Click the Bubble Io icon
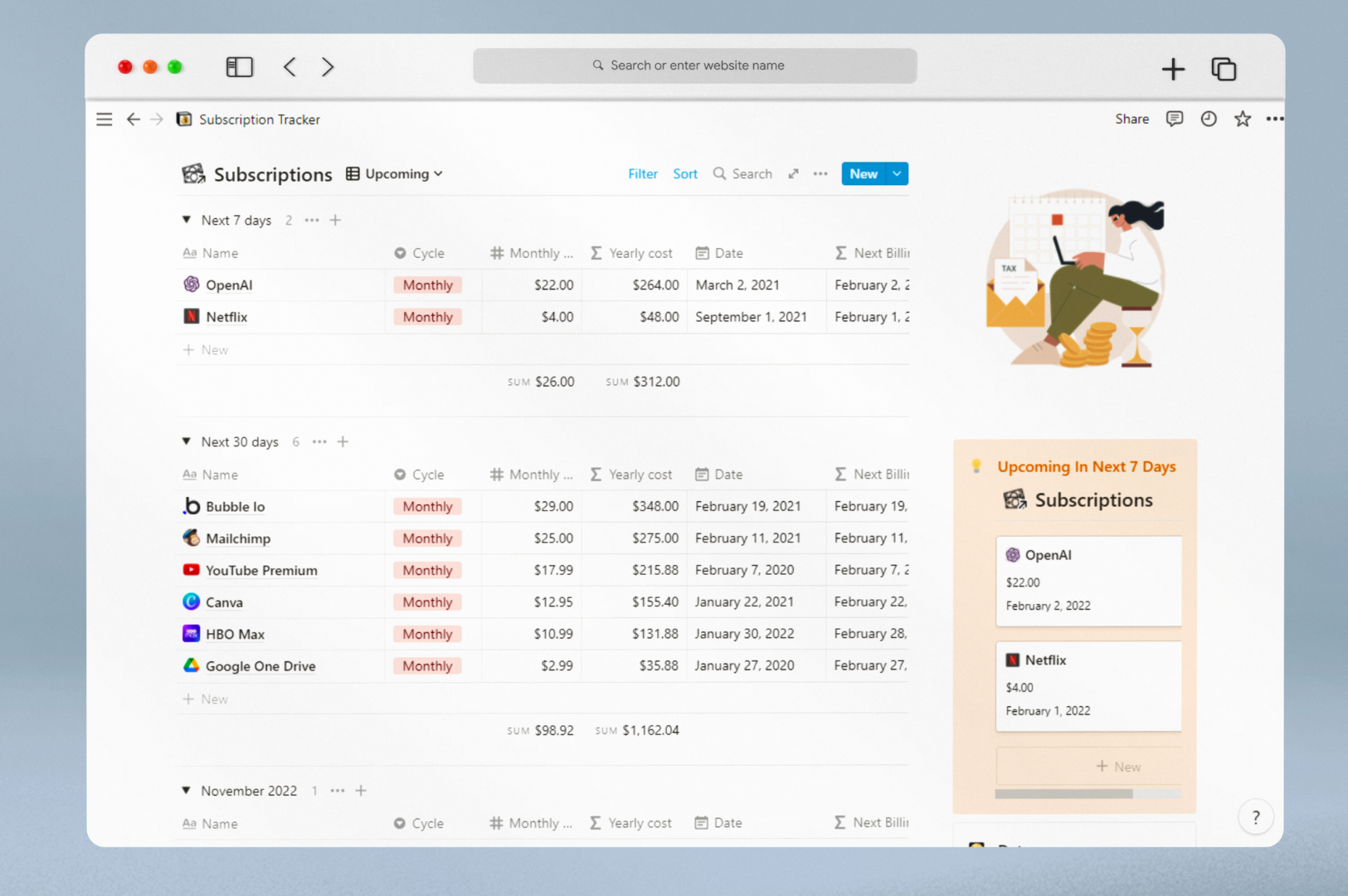 click(191, 506)
